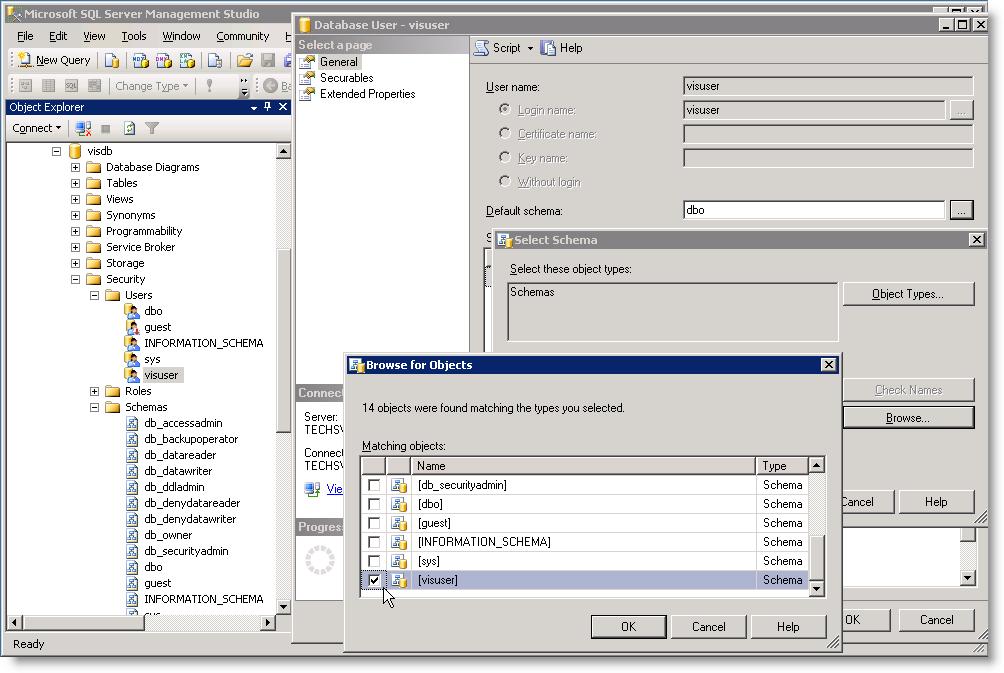Image resolution: width=1004 pixels, height=673 pixels.
Task: Click Object Explorer horizontal scrollbar right arrow
Action: coord(268,622)
